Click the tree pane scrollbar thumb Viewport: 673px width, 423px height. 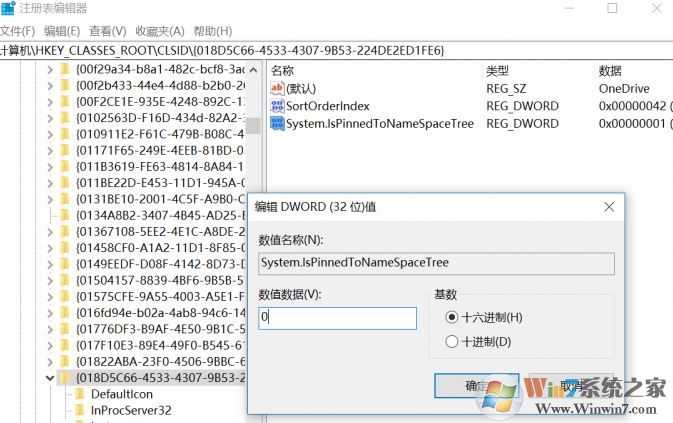coord(254,126)
